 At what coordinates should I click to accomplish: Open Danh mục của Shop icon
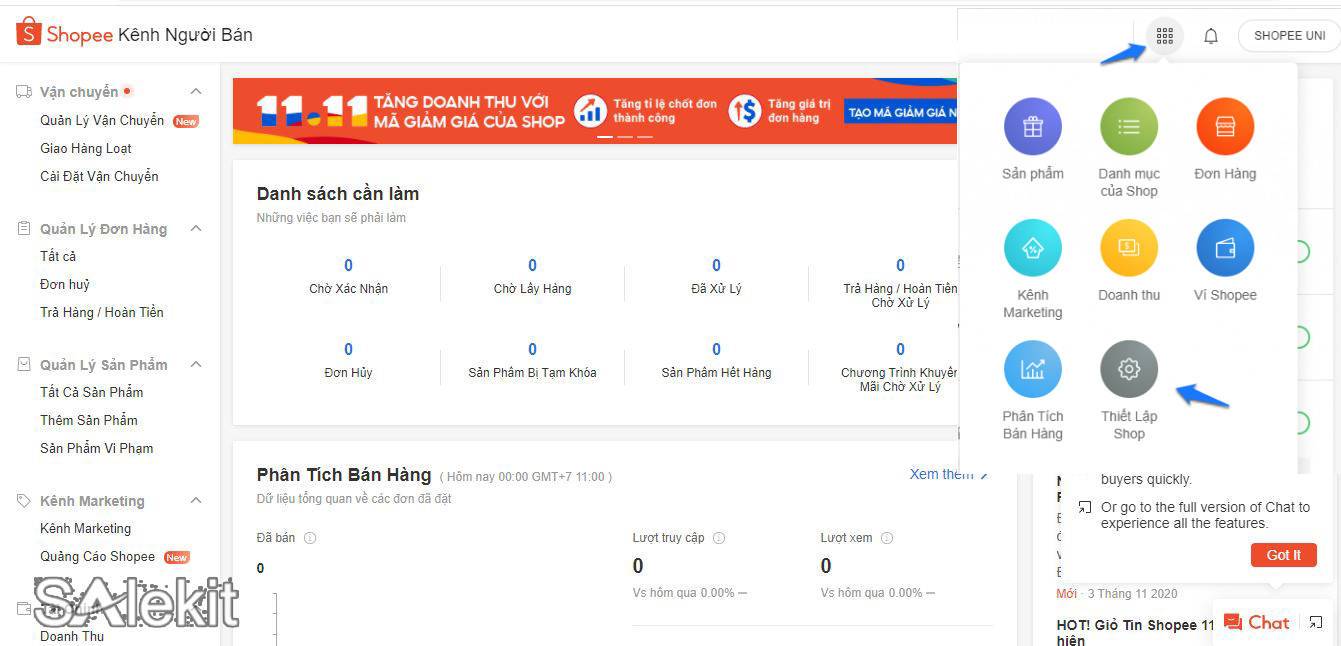pyautogui.click(x=1128, y=126)
